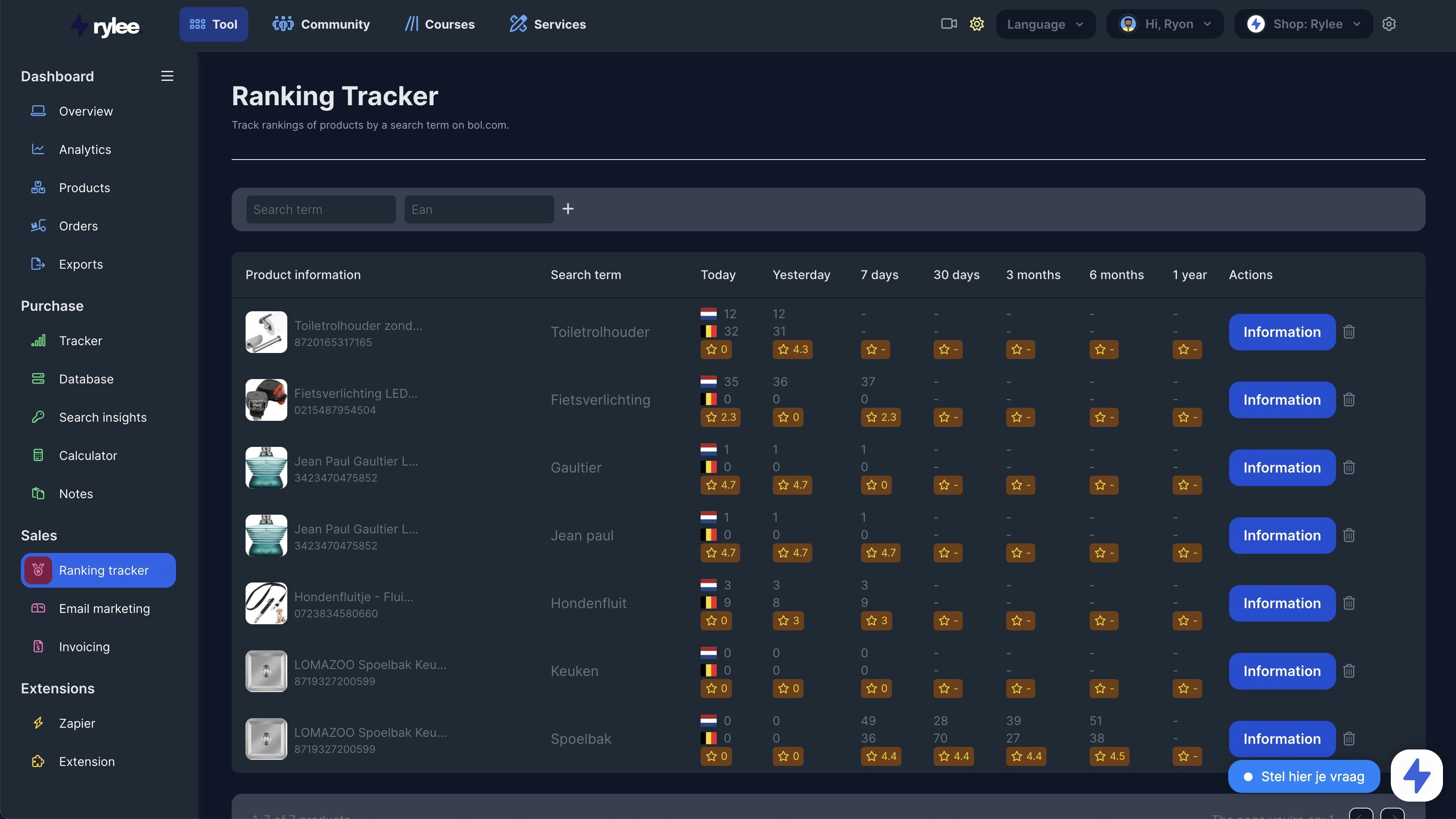Open the Courses tab
The image size is (1456, 819).
[440, 24]
